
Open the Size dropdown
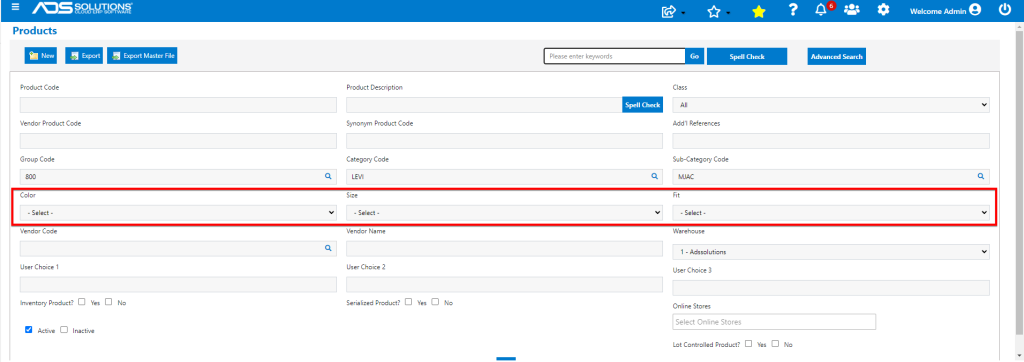click(504, 212)
